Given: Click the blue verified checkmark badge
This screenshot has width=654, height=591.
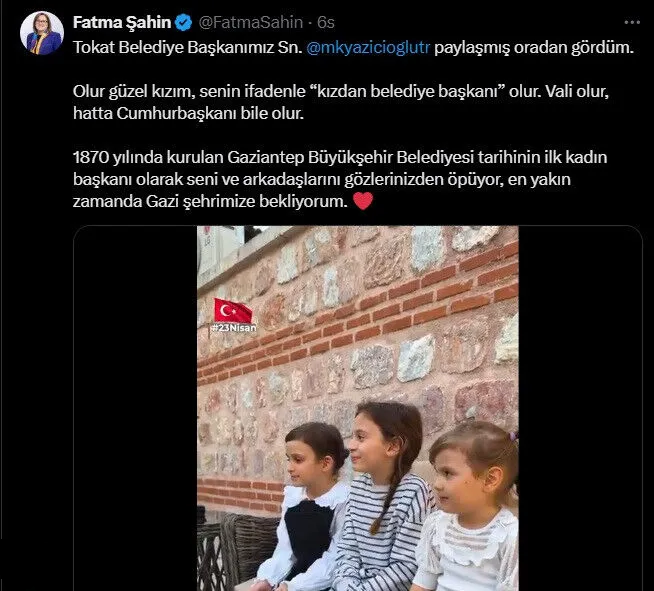Looking at the screenshot, I should coord(183,22).
